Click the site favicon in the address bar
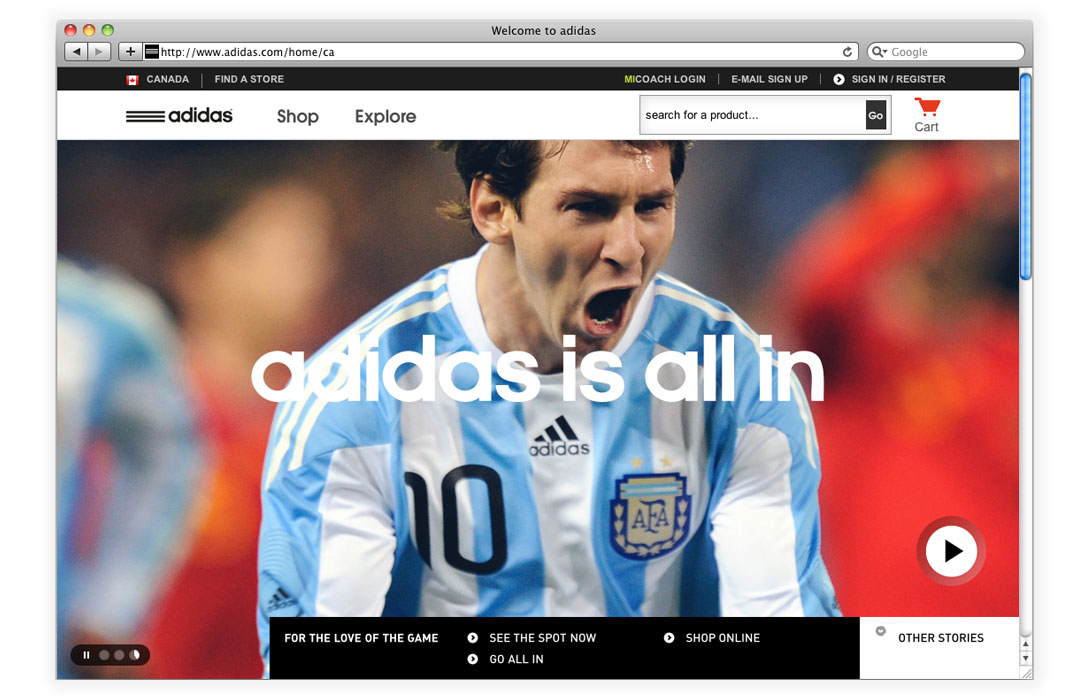 (x=152, y=52)
